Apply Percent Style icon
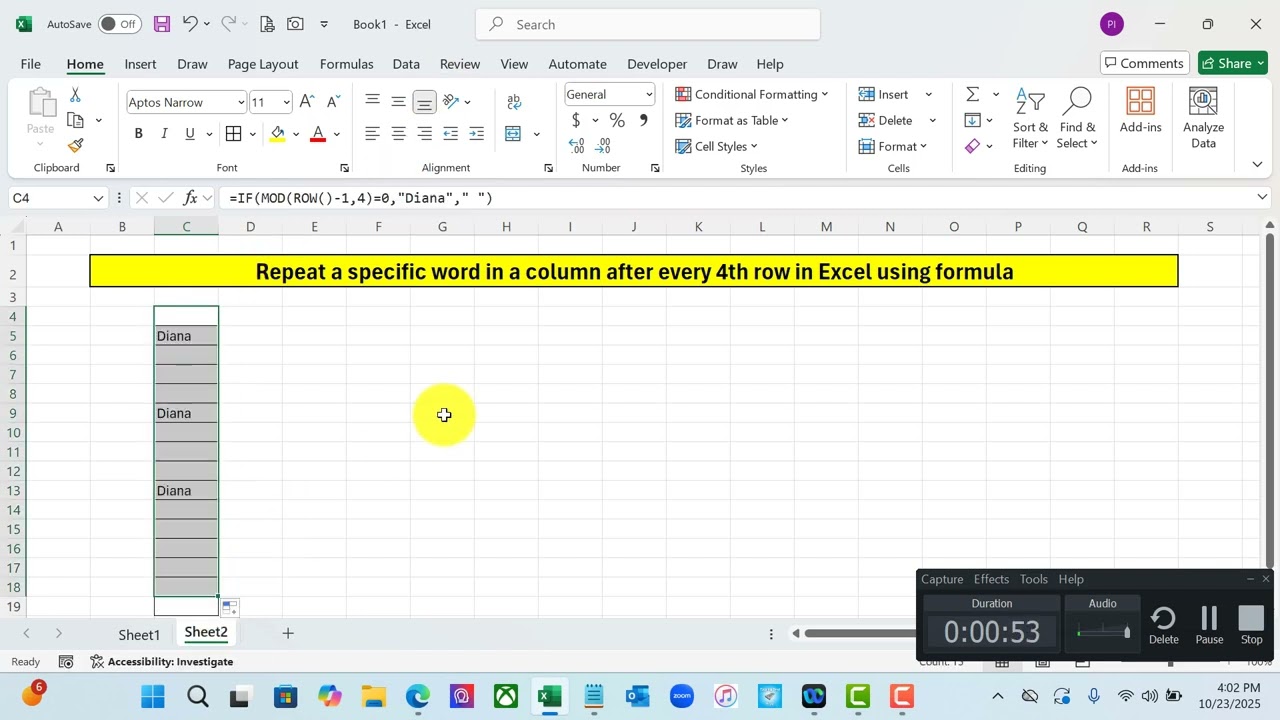Viewport: 1280px width, 720px height. pyautogui.click(x=617, y=121)
